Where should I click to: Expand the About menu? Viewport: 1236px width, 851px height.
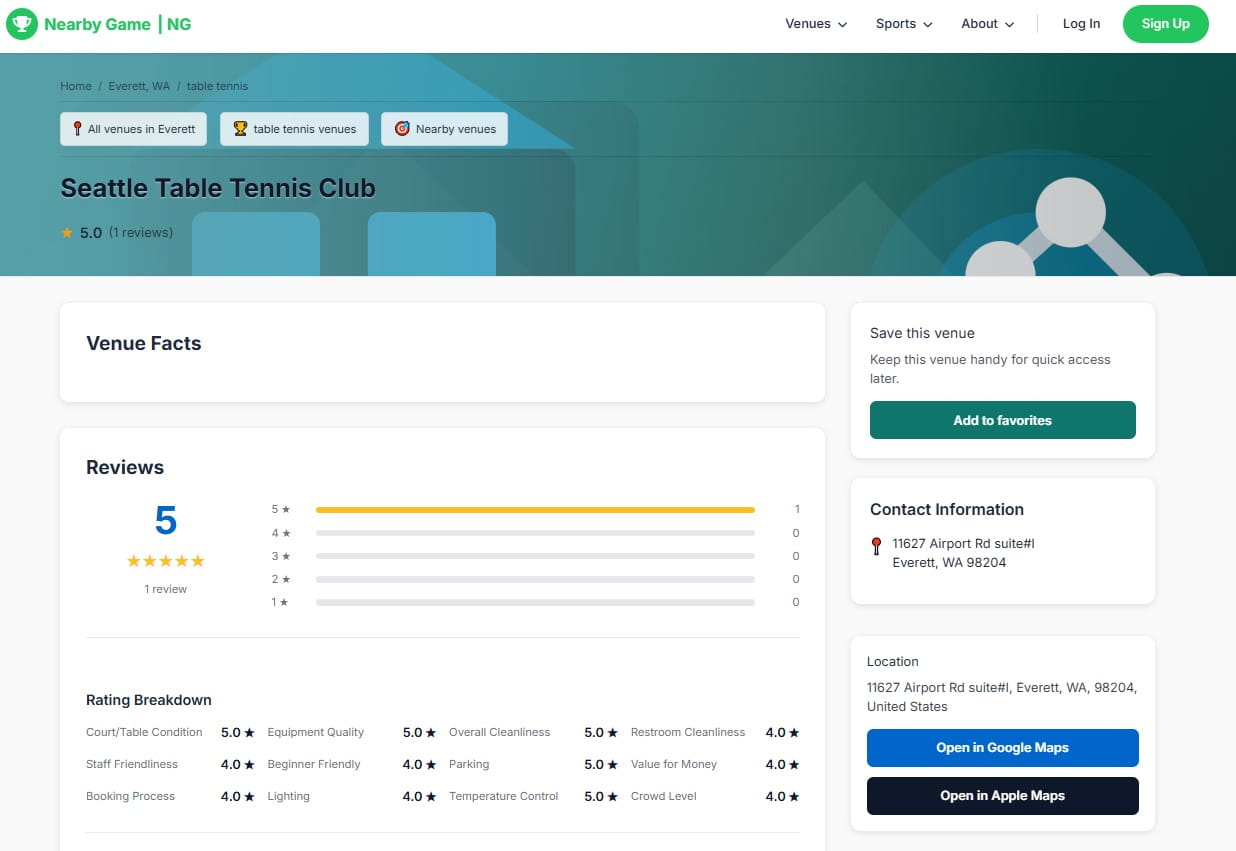[986, 23]
